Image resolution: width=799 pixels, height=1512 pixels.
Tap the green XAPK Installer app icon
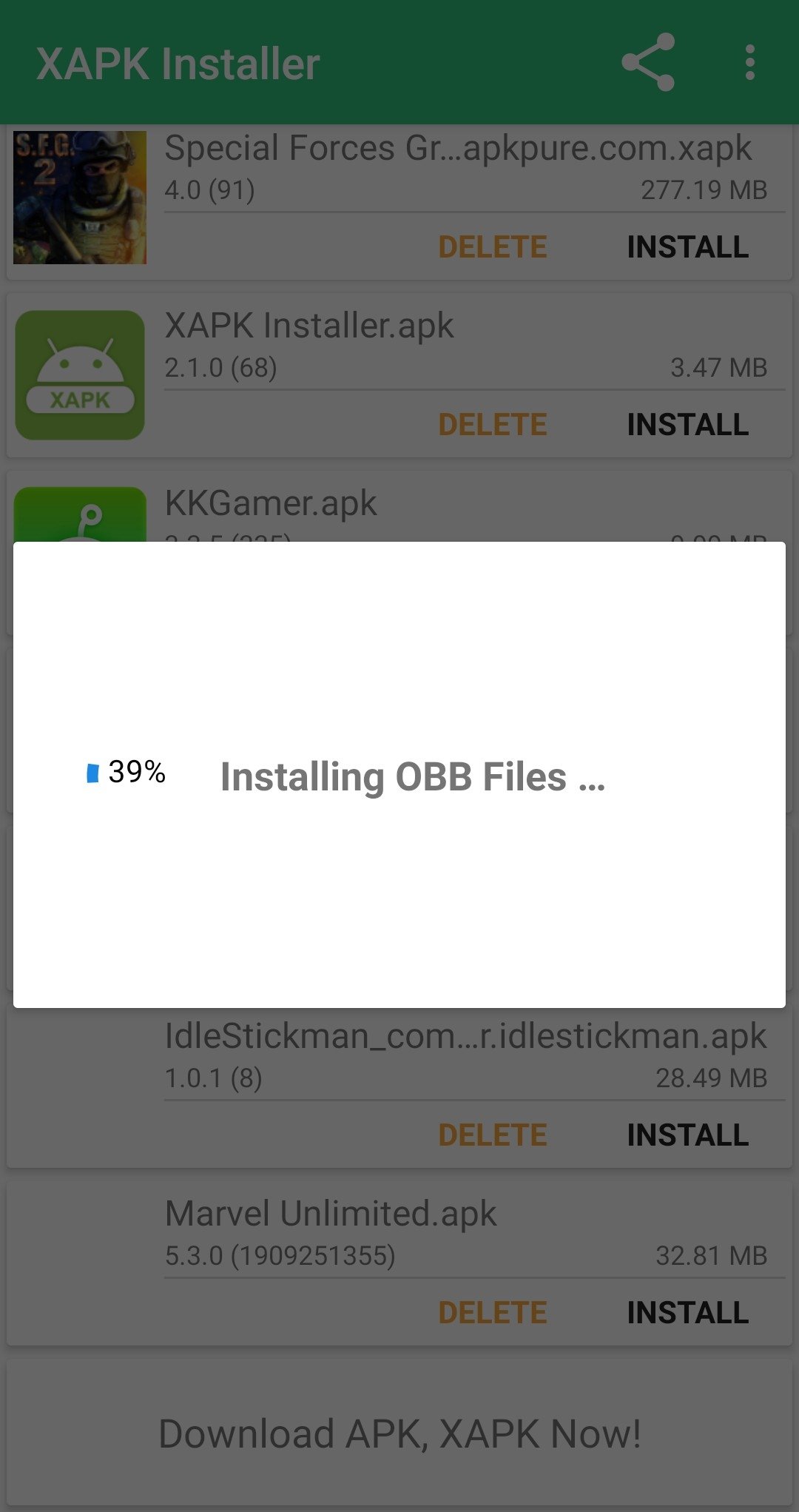point(80,375)
